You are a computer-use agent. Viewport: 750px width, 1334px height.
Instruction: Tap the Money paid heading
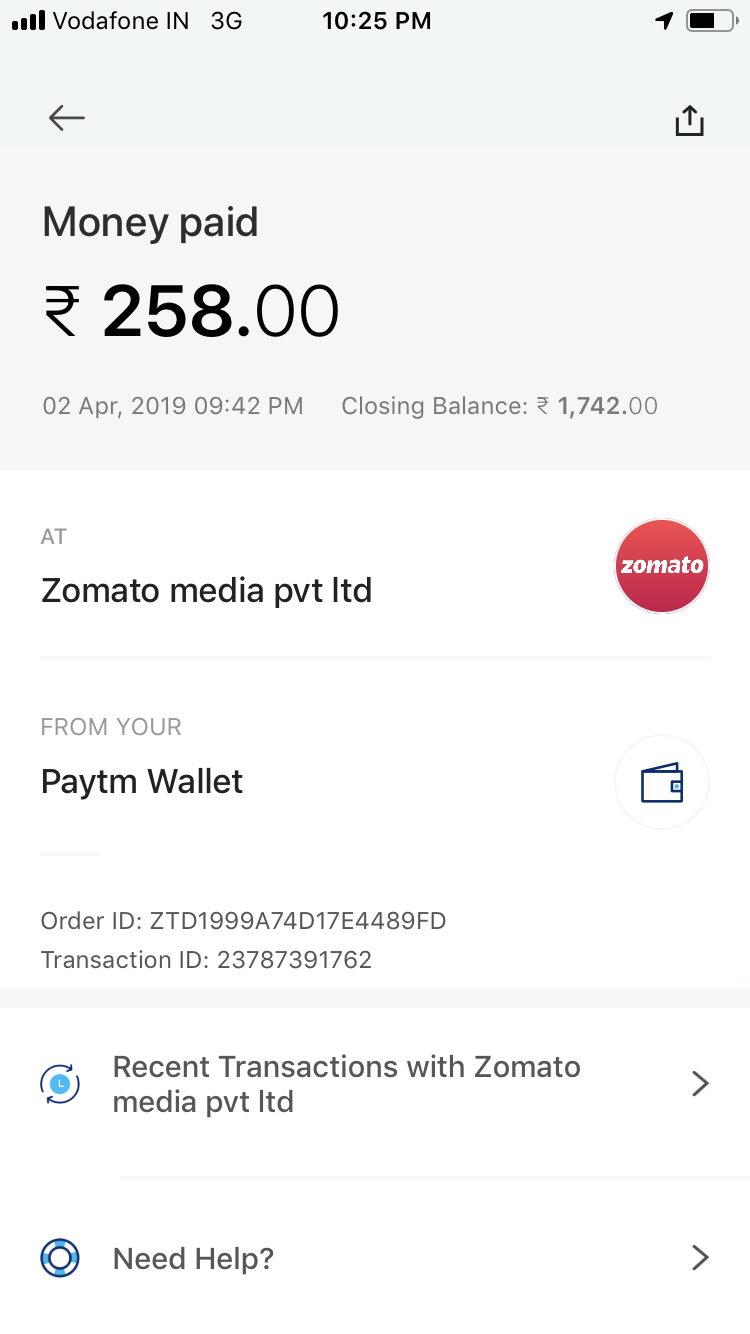(x=150, y=222)
